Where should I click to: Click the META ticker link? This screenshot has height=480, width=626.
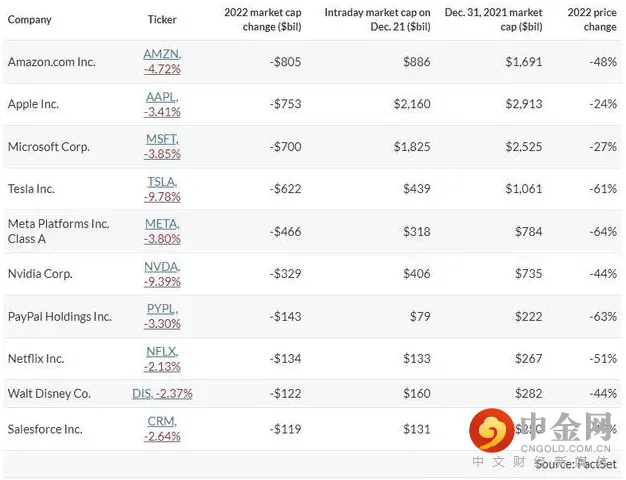pyautogui.click(x=161, y=224)
